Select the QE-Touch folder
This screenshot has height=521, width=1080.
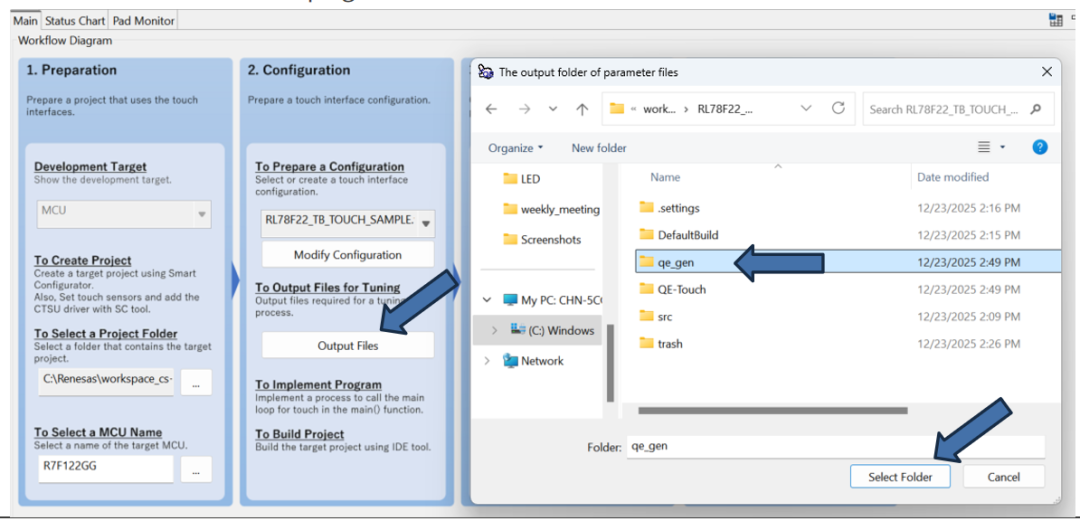click(681, 289)
